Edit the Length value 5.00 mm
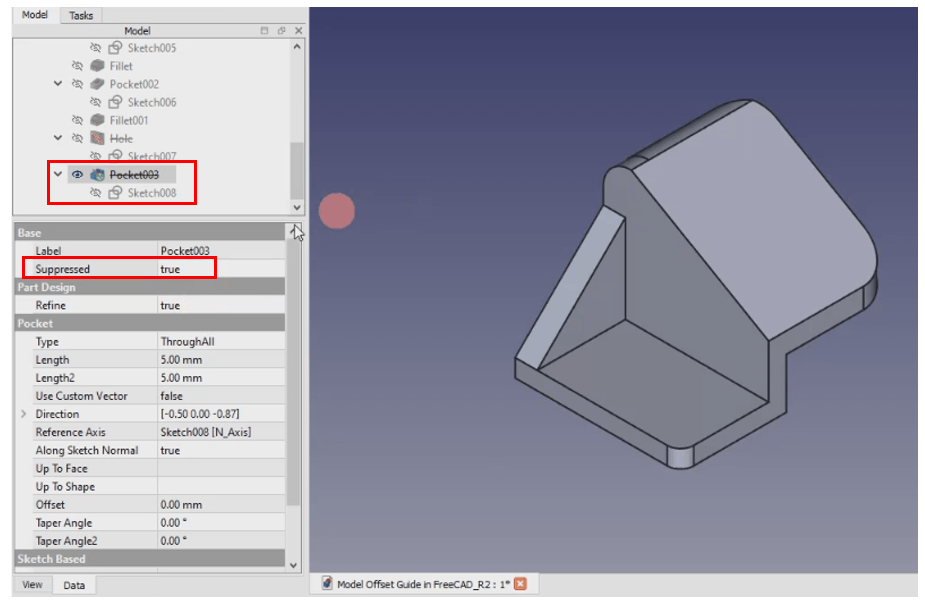 [x=221, y=360]
